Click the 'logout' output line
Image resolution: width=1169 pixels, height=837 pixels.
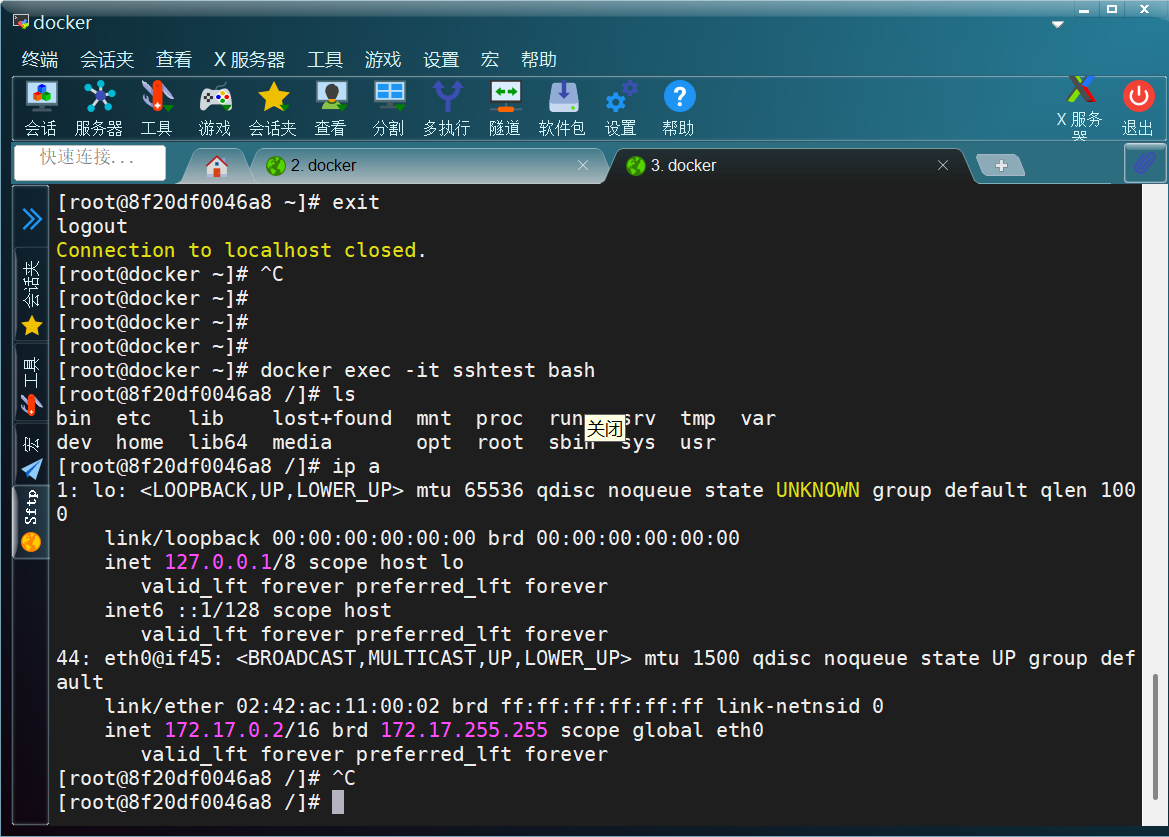point(92,227)
